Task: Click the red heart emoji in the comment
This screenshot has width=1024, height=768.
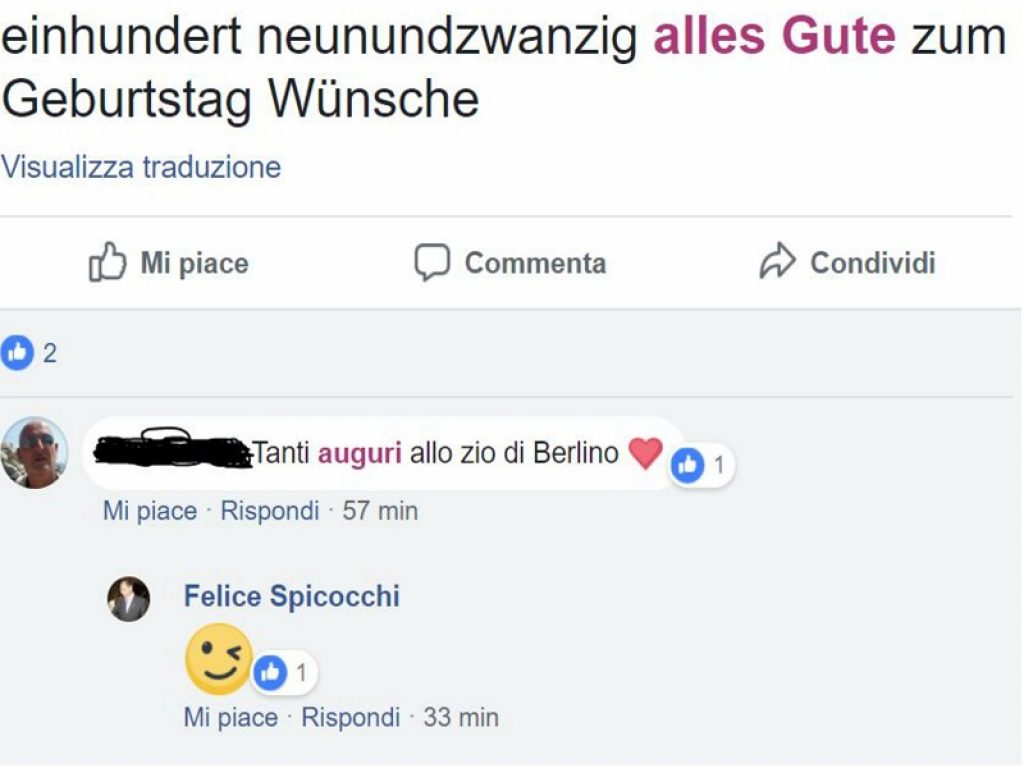Action: coord(646,452)
